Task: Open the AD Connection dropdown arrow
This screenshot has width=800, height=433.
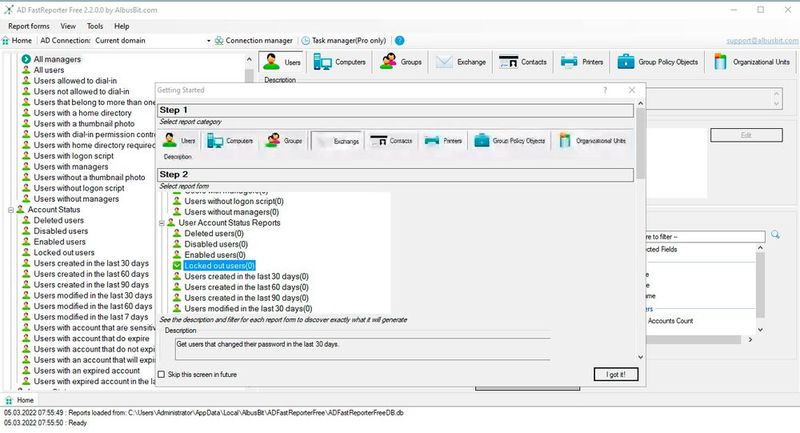Action: point(208,41)
